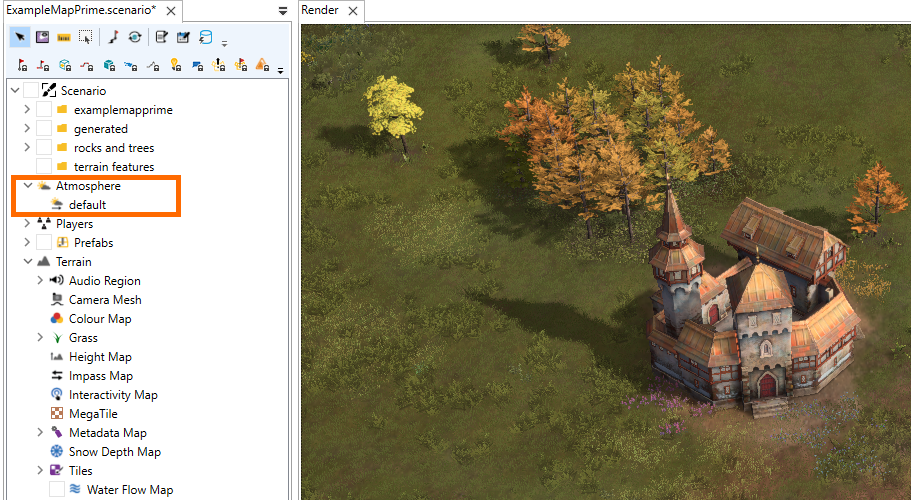This screenshot has height=500, width=911.
Task: Toggle the locked flag marker filter
Action: 22,65
